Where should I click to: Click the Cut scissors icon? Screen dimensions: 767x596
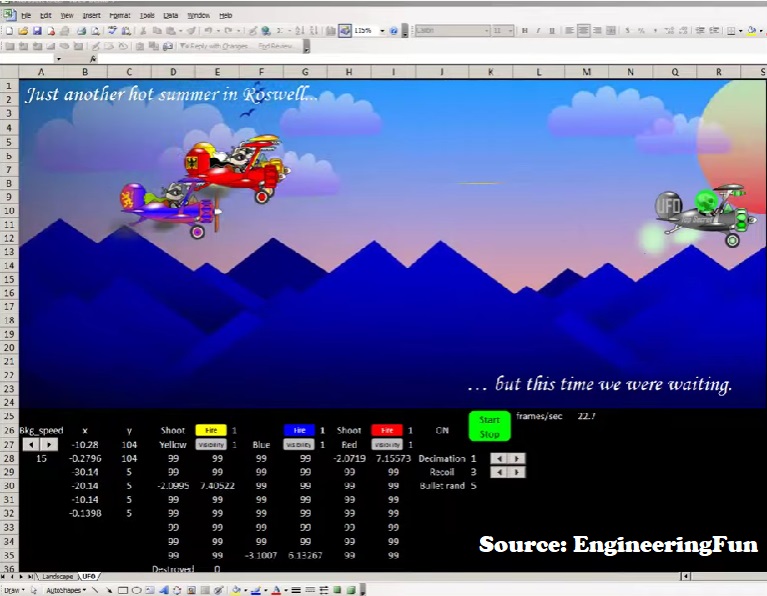pyautogui.click(x=143, y=31)
